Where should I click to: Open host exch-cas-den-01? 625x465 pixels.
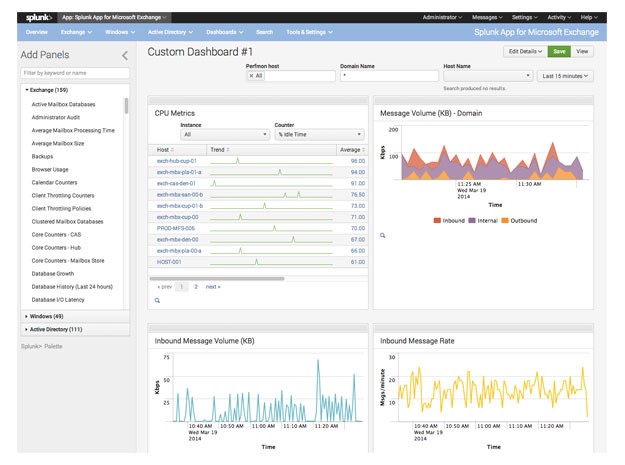176,183
